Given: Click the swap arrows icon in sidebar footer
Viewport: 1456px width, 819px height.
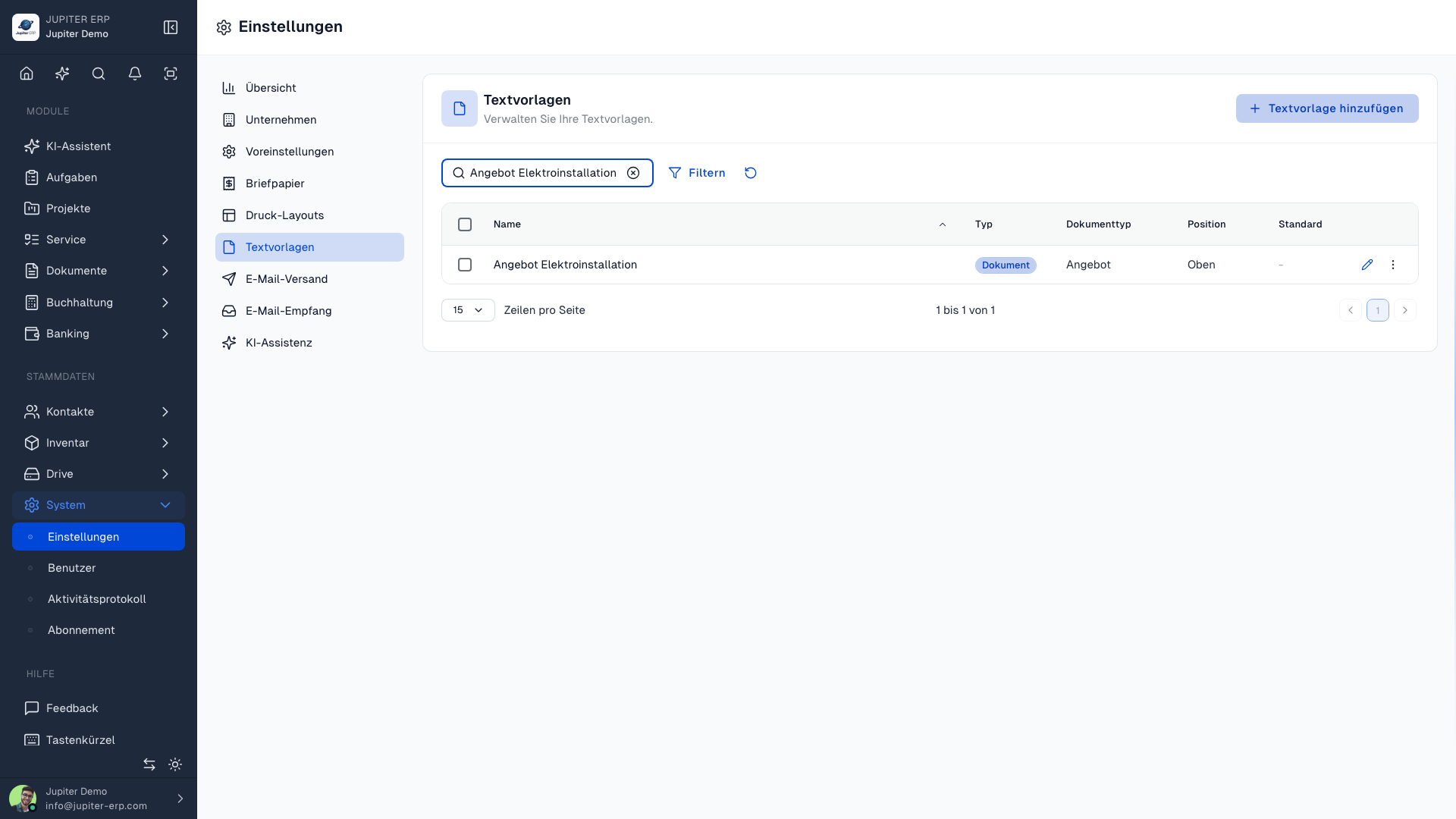Looking at the screenshot, I should click(x=149, y=764).
